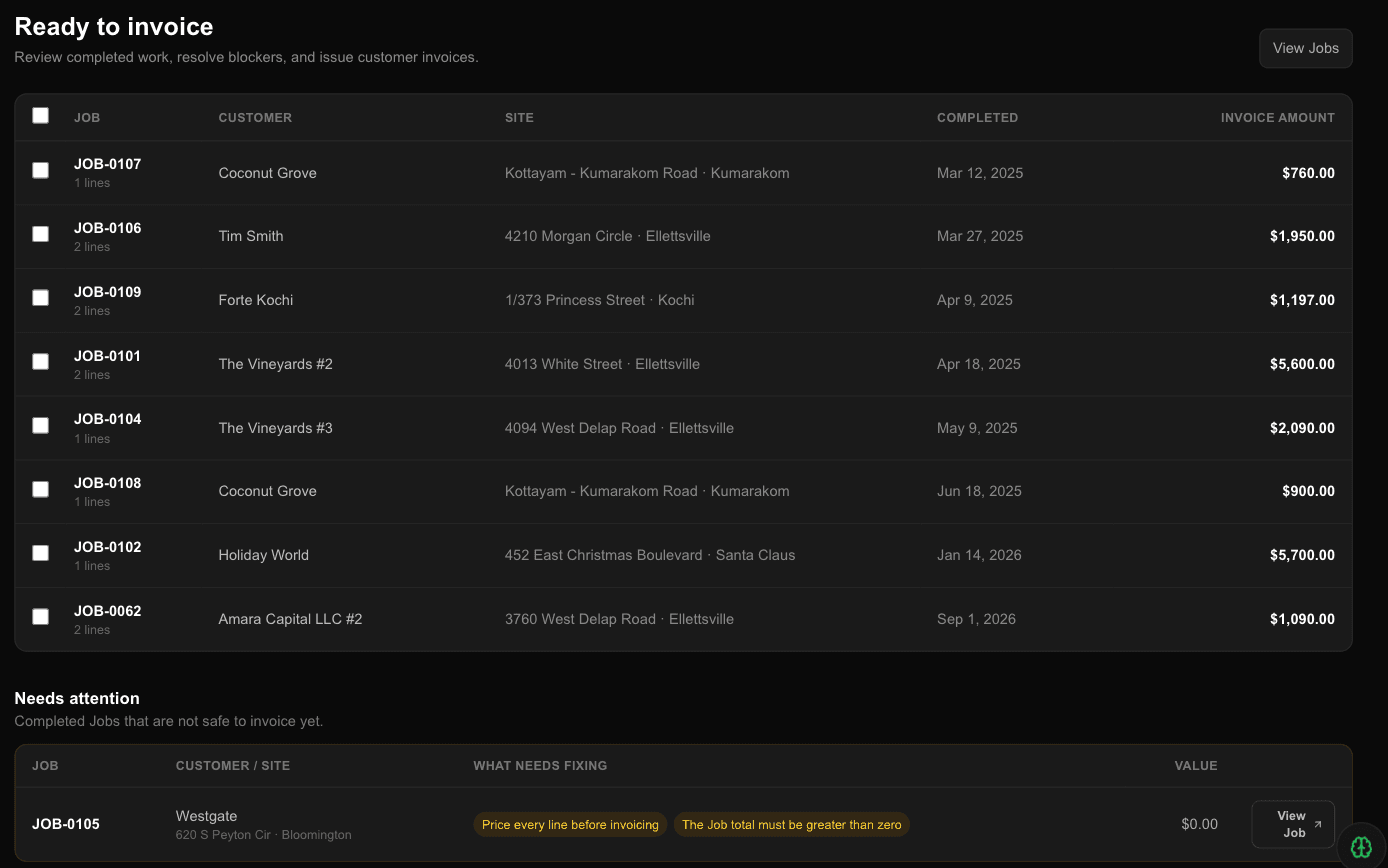Click the invoice amount $2,090.00
Screen dimensions: 1388x868
[x=1302, y=428]
